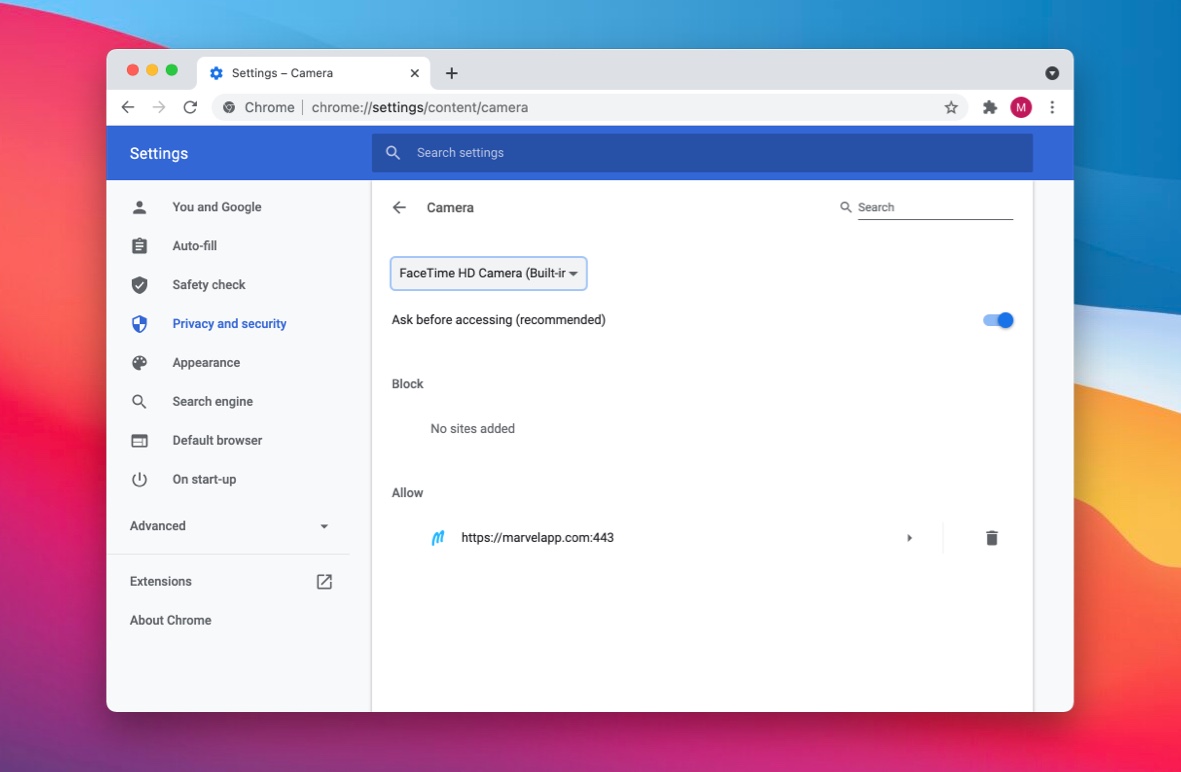Click the Camera page search magnifier icon
This screenshot has height=772, width=1181.
846,207
